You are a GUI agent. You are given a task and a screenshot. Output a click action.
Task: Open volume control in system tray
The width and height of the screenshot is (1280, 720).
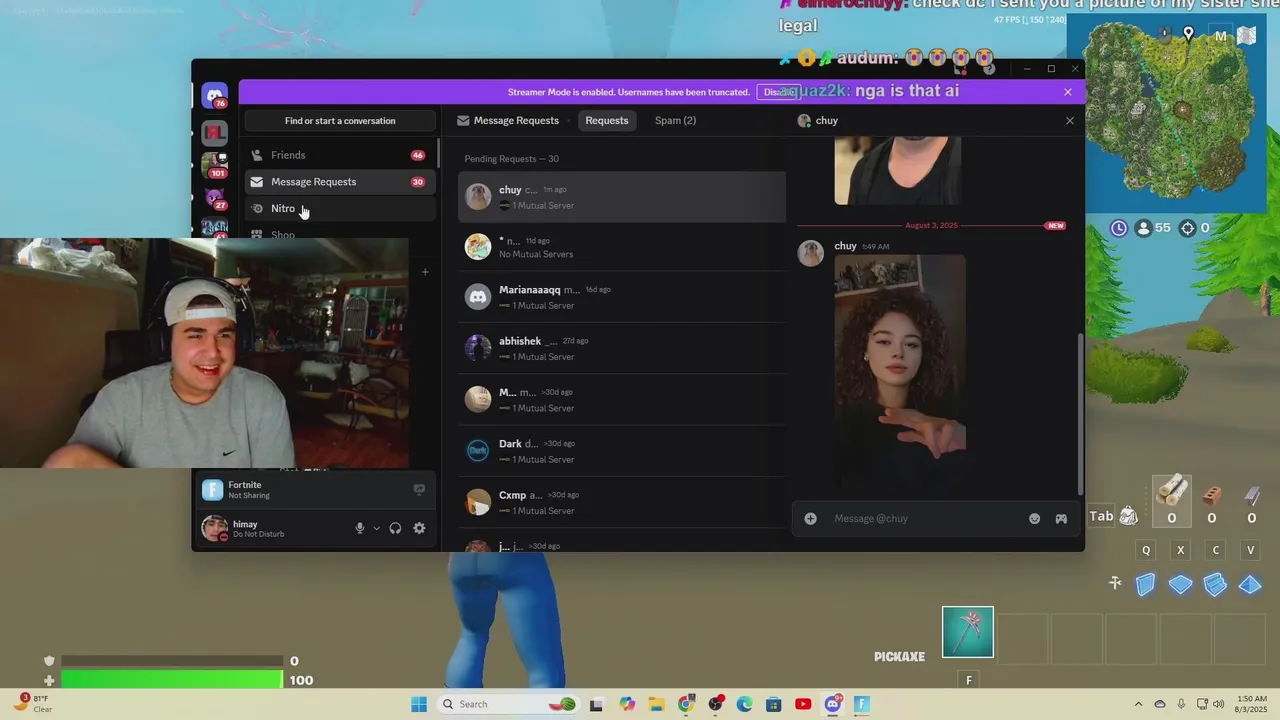(x=1218, y=704)
